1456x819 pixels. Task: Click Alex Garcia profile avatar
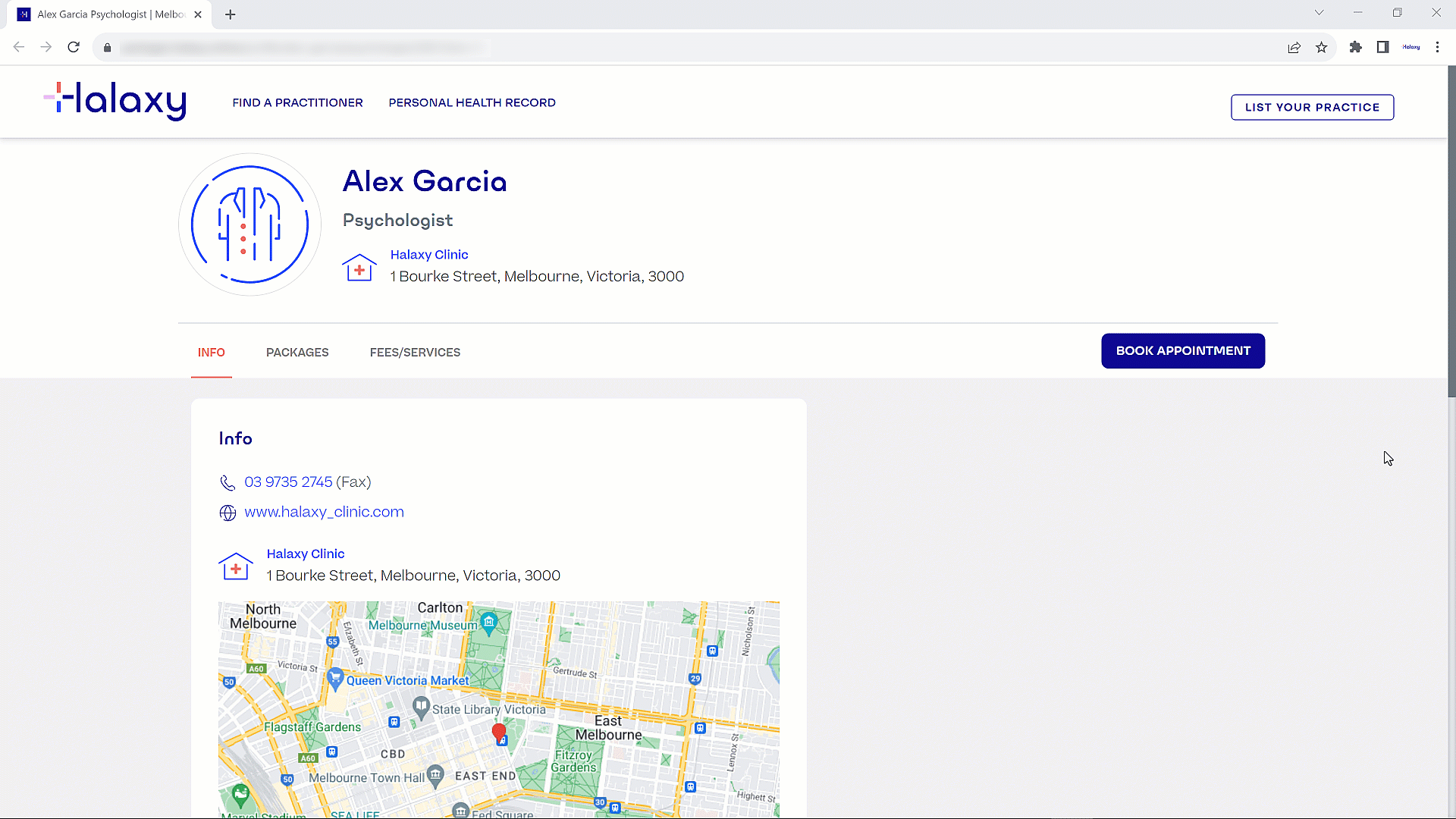249,224
